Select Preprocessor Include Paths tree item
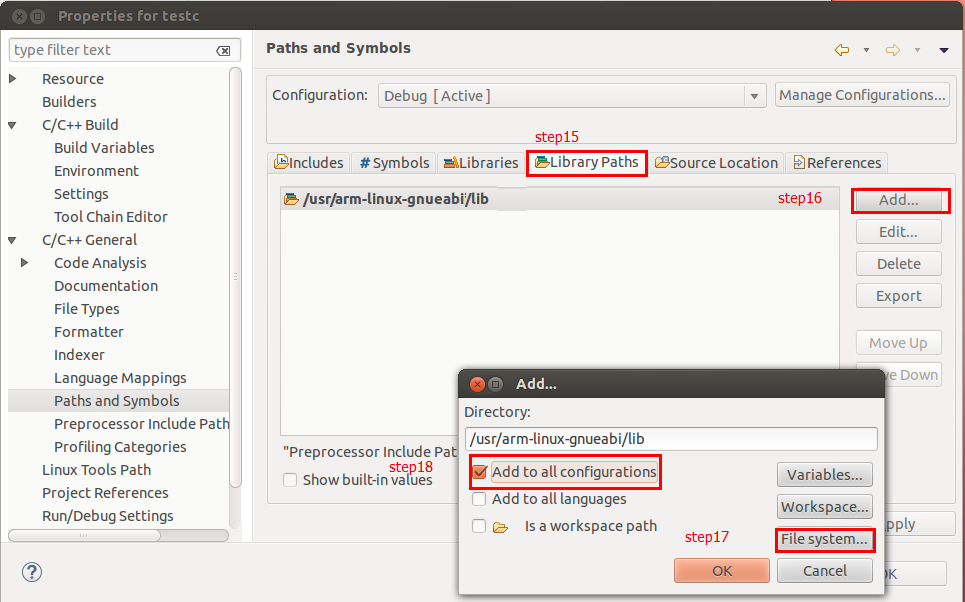The width and height of the screenshot is (965, 602). click(x=141, y=424)
